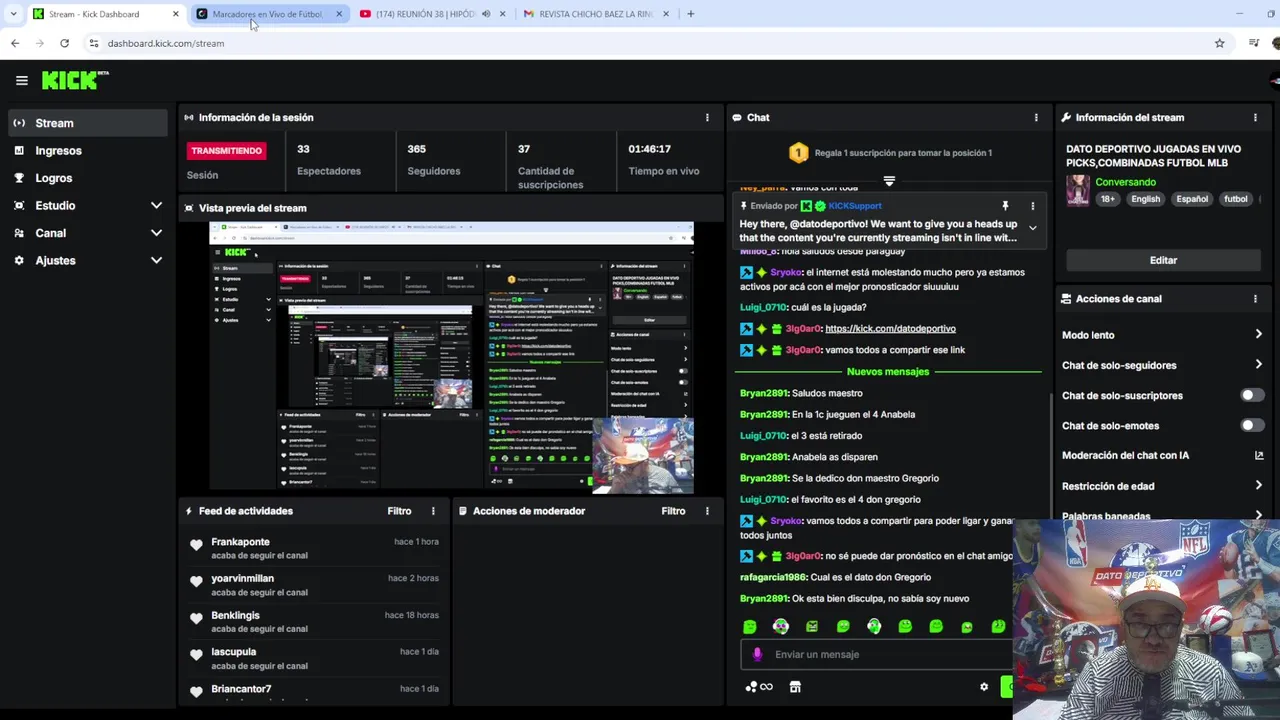Screen dimensions: 1280x720
Task: Reload the page in browser toolbar
Action: tap(64, 43)
